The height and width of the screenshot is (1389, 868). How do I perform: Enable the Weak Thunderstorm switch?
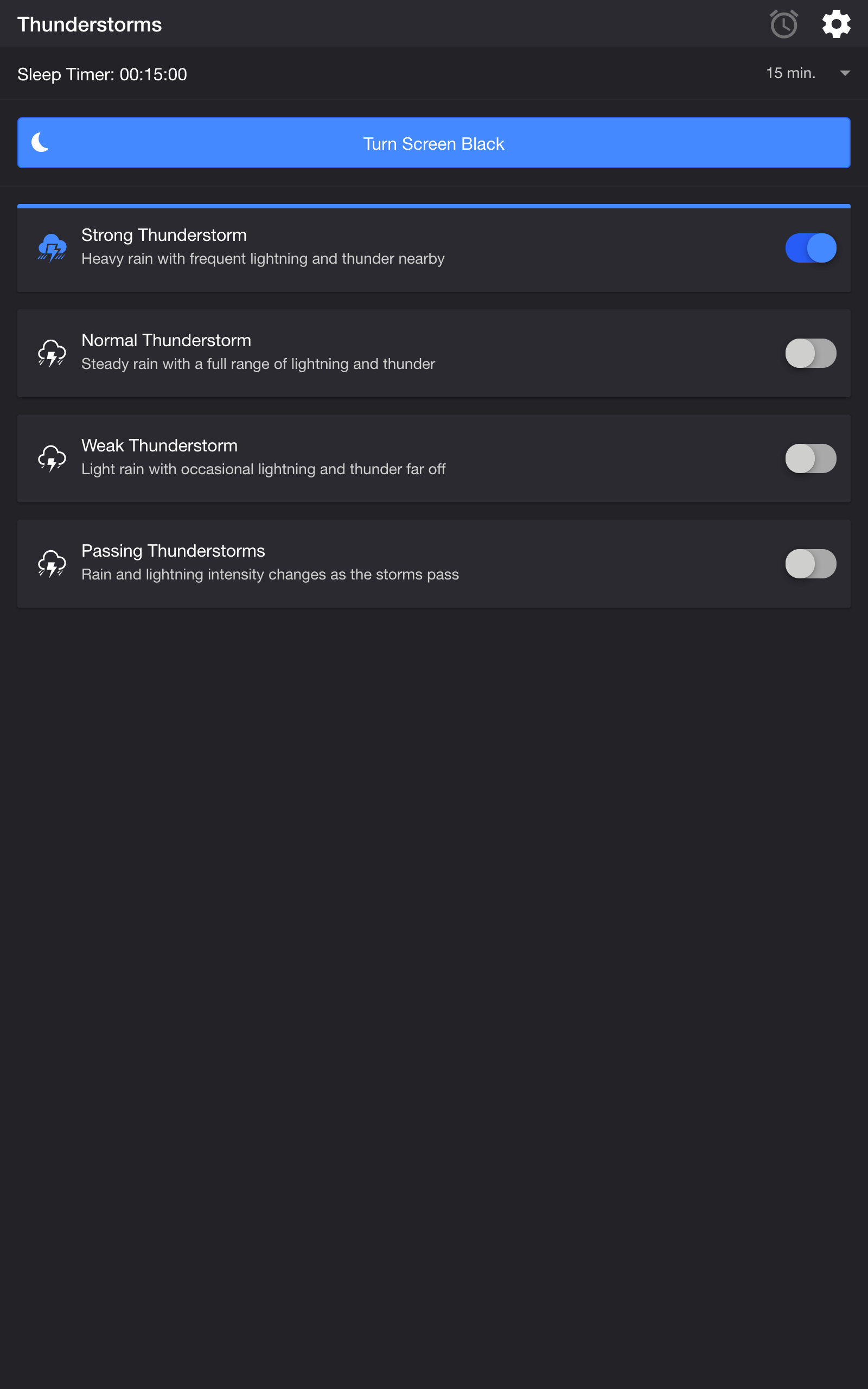click(810, 458)
